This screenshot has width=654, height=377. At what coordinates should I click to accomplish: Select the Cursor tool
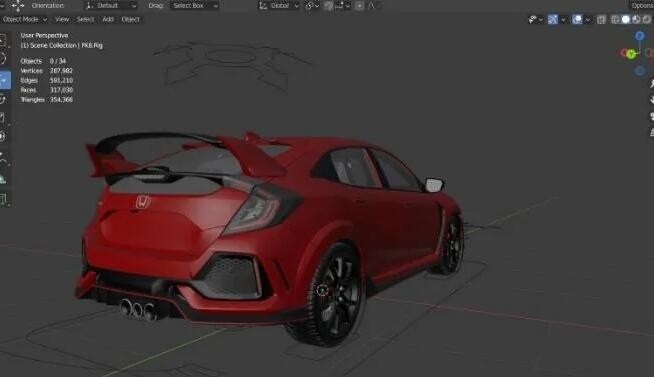coord(3,58)
